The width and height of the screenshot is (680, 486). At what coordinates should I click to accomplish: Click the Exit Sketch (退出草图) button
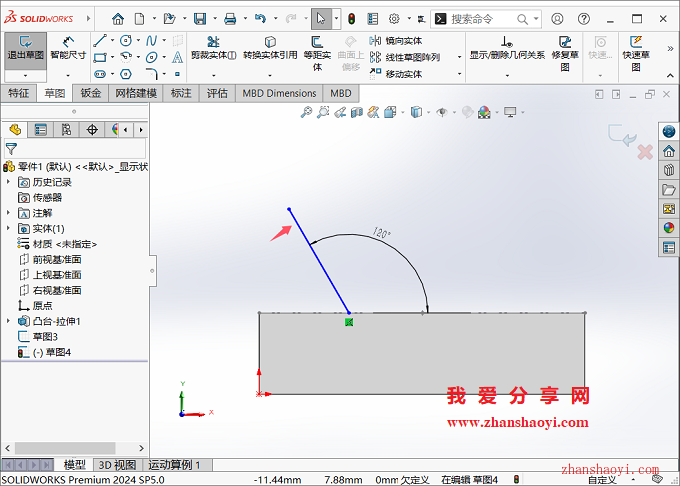(25, 49)
